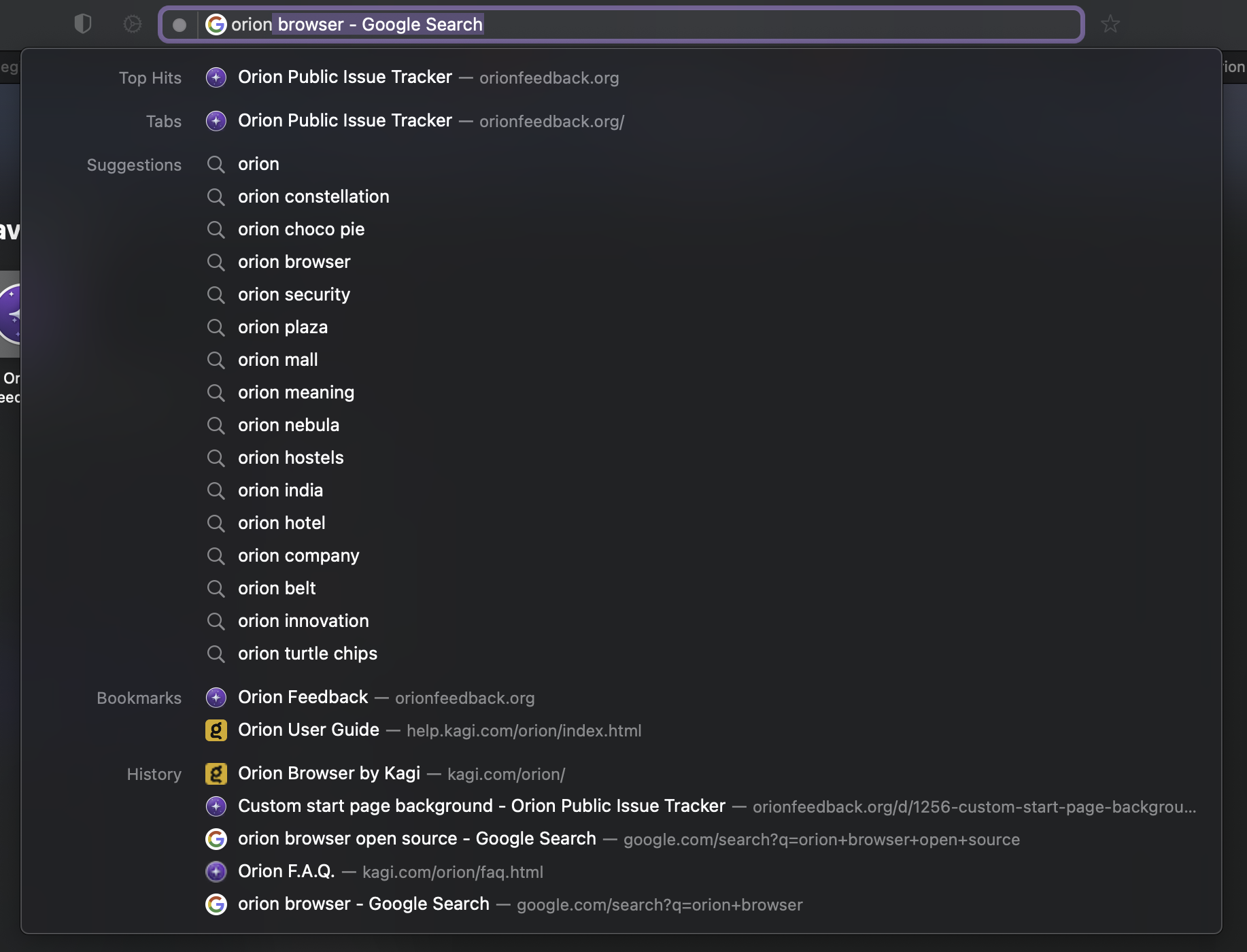Open the Top Hits Orion Public Issue Tracker

345,78
